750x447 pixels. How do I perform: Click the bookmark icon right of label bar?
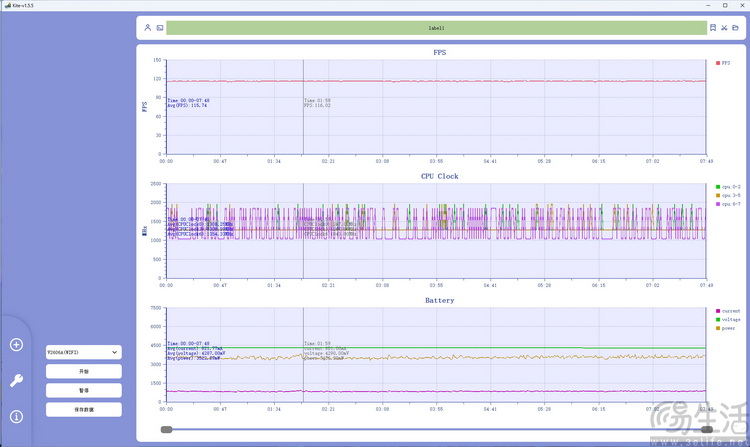713,28
